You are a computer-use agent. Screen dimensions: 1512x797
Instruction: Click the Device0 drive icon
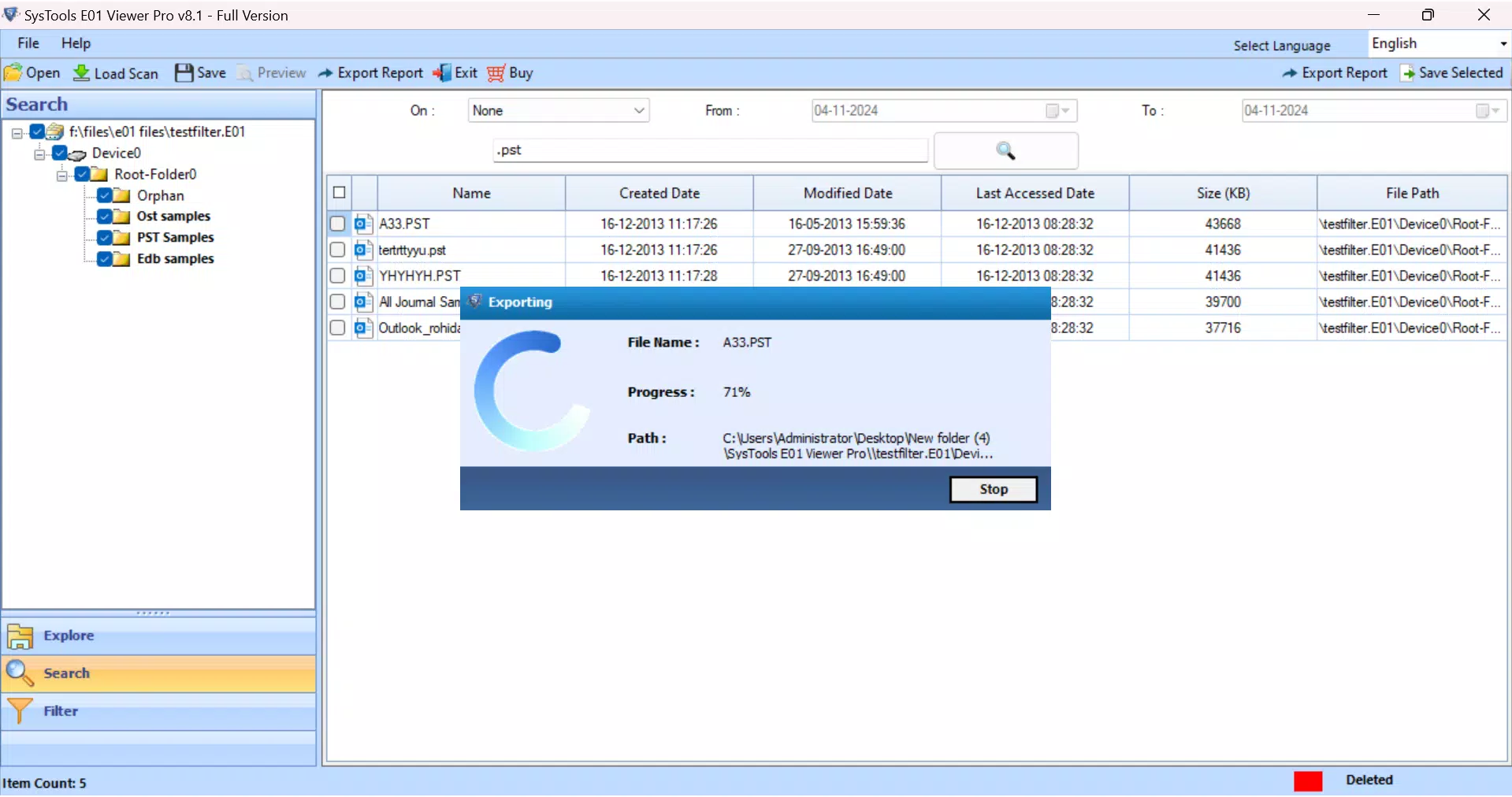tap(77, 154)
